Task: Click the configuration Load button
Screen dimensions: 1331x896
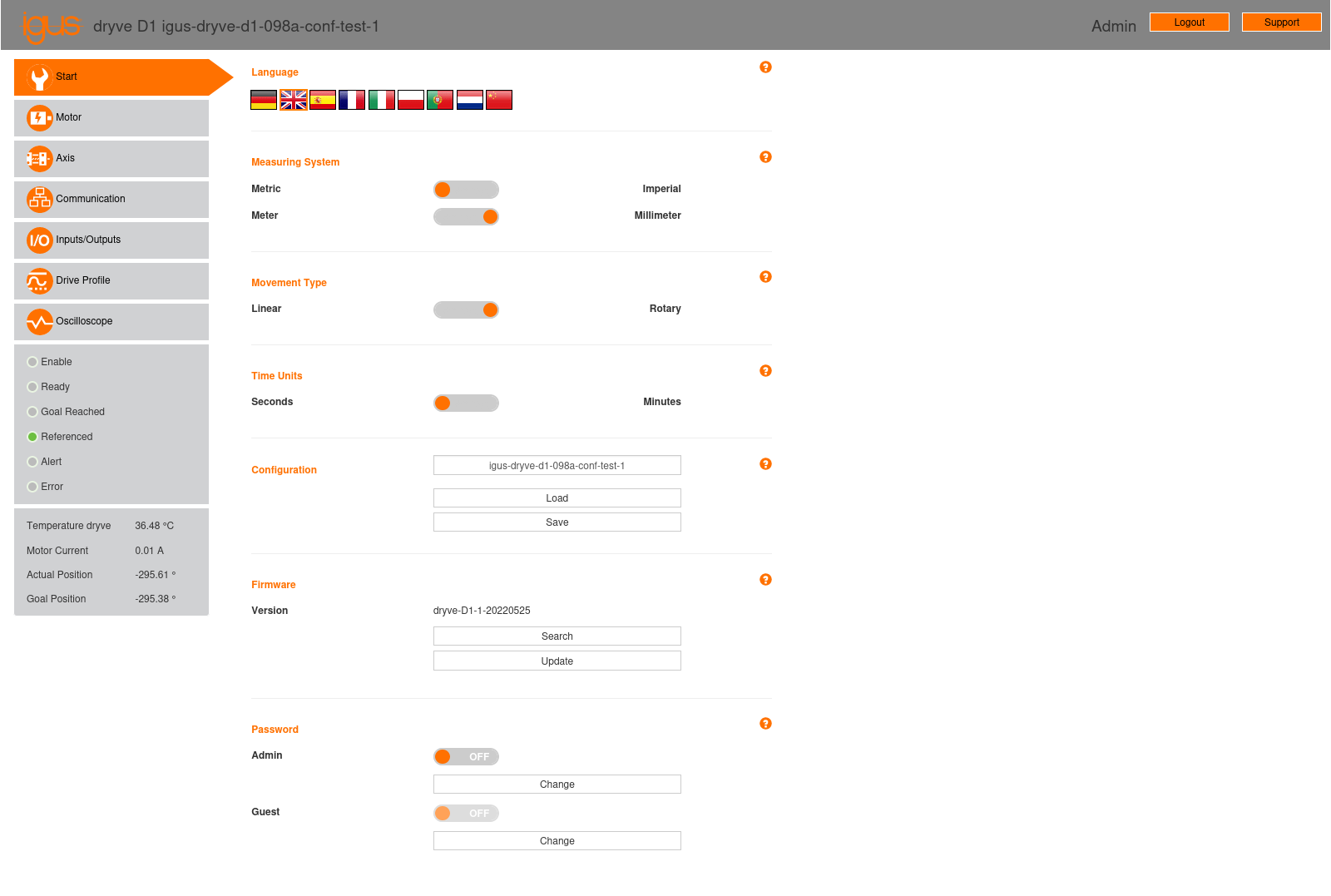Action: (x=557, y=498)
